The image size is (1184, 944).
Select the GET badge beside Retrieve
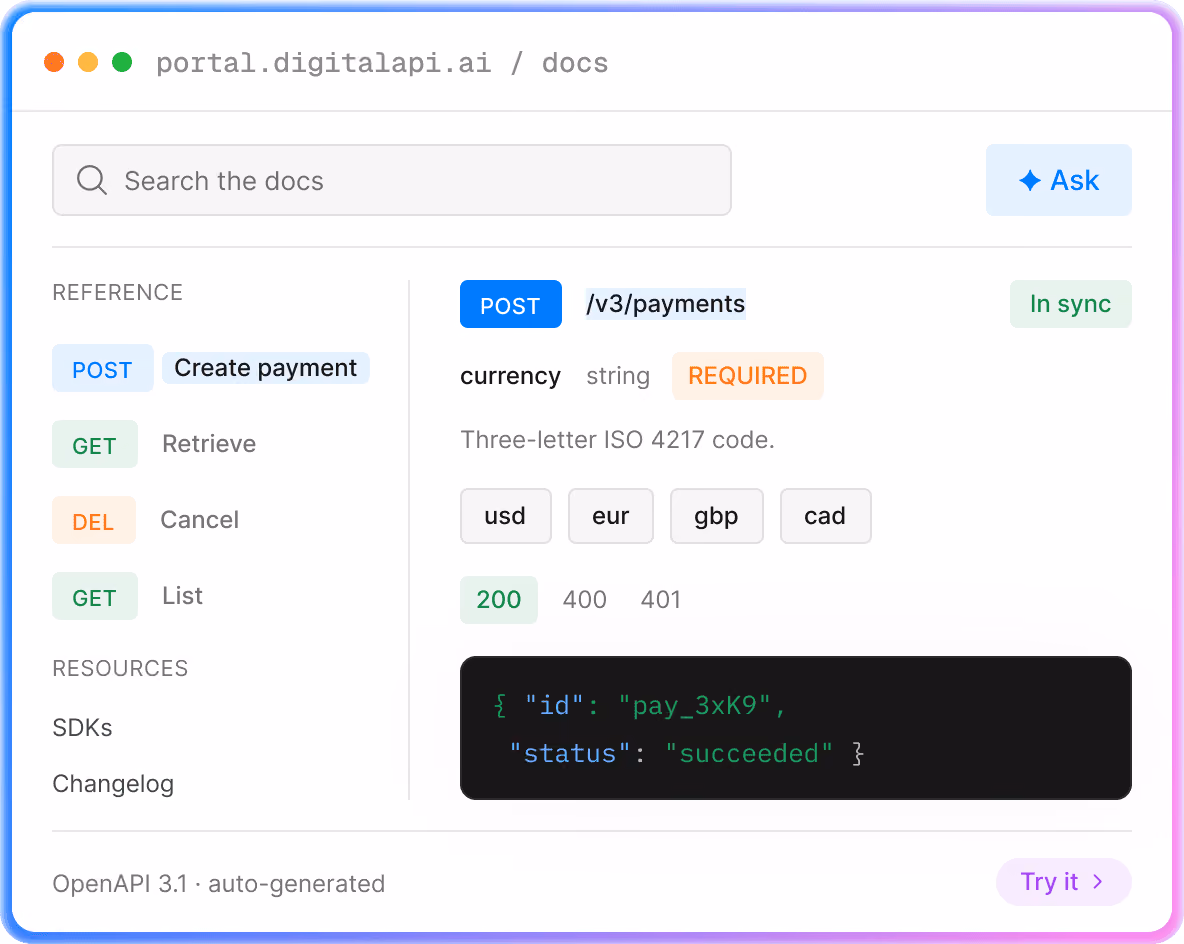pos(95,444)
